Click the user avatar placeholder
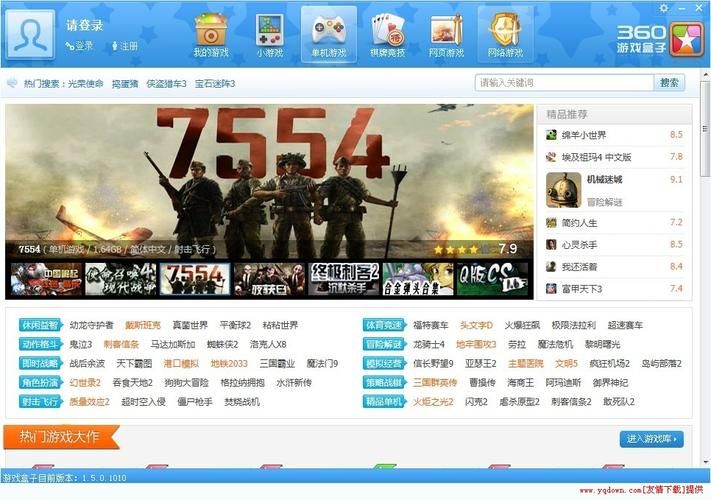This screenshot has height=500, width=711. click(x=31, y=35)
